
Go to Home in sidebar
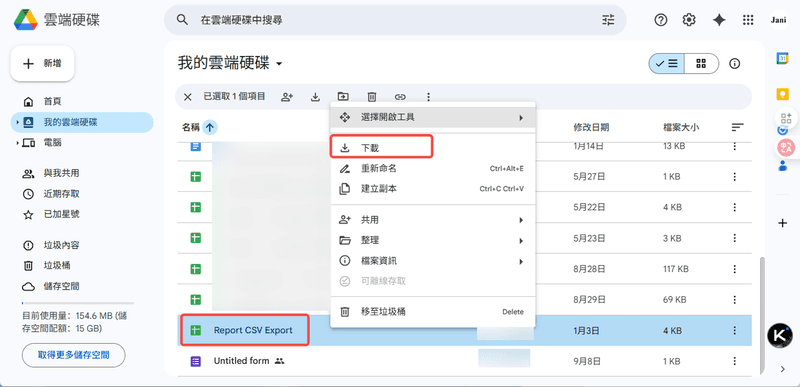click(82, 101)
